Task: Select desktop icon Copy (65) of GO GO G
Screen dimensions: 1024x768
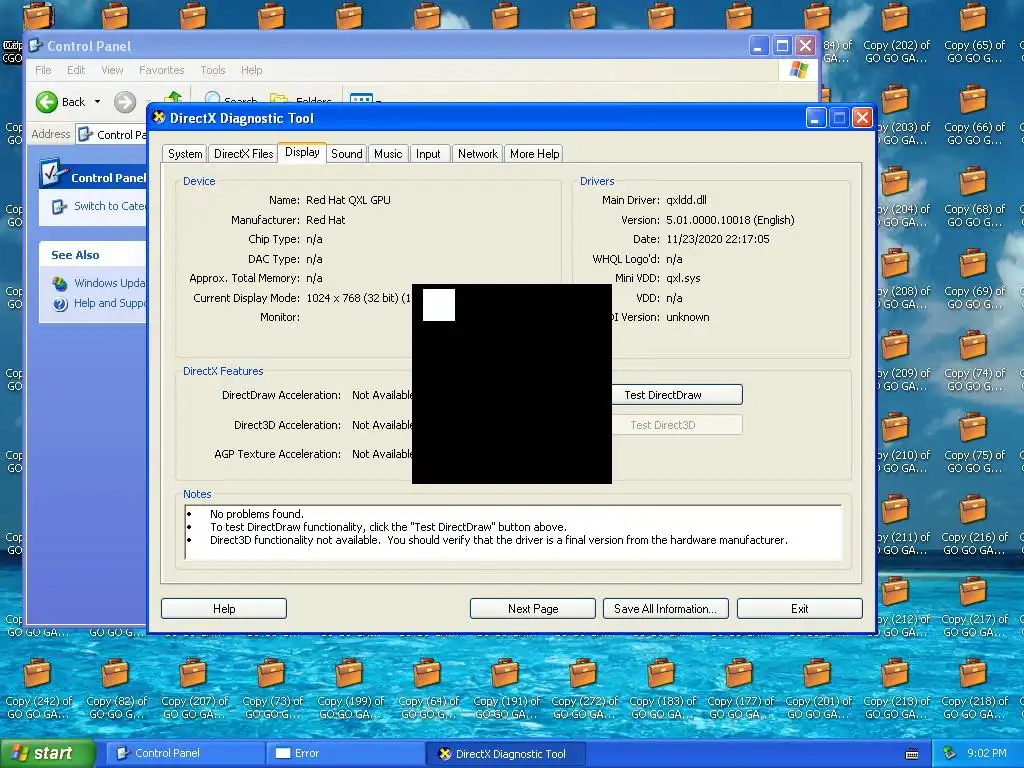Action: [x=974, y=33]
